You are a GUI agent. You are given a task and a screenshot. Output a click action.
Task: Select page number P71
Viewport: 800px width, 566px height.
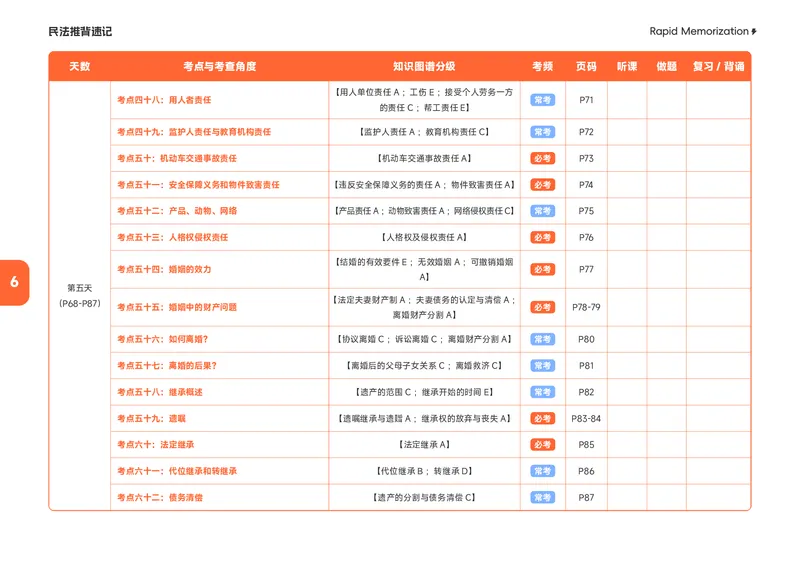(x=586, y=100)
